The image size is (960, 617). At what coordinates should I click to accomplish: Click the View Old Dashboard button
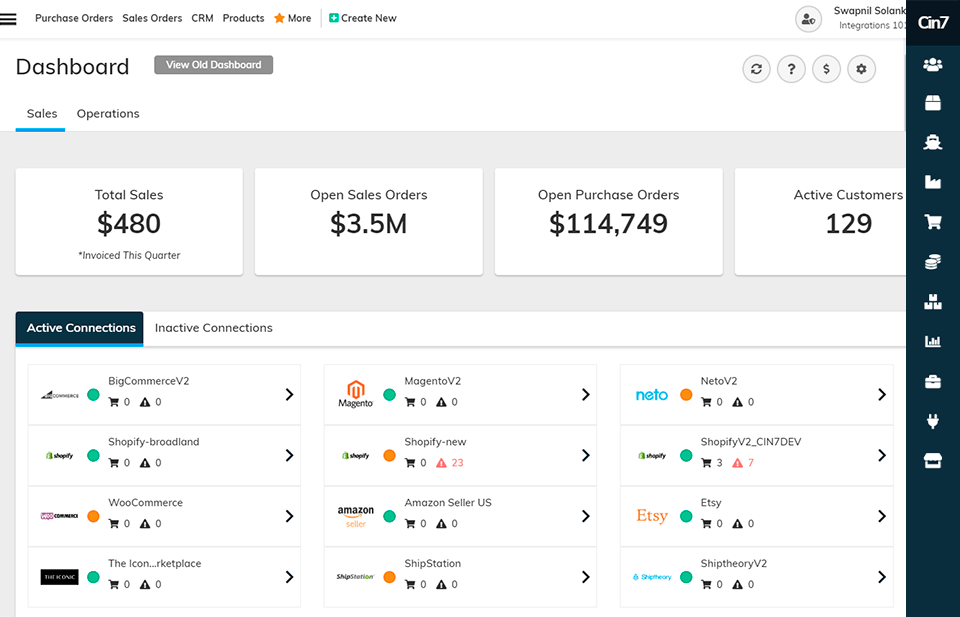(x=213, y=65)
